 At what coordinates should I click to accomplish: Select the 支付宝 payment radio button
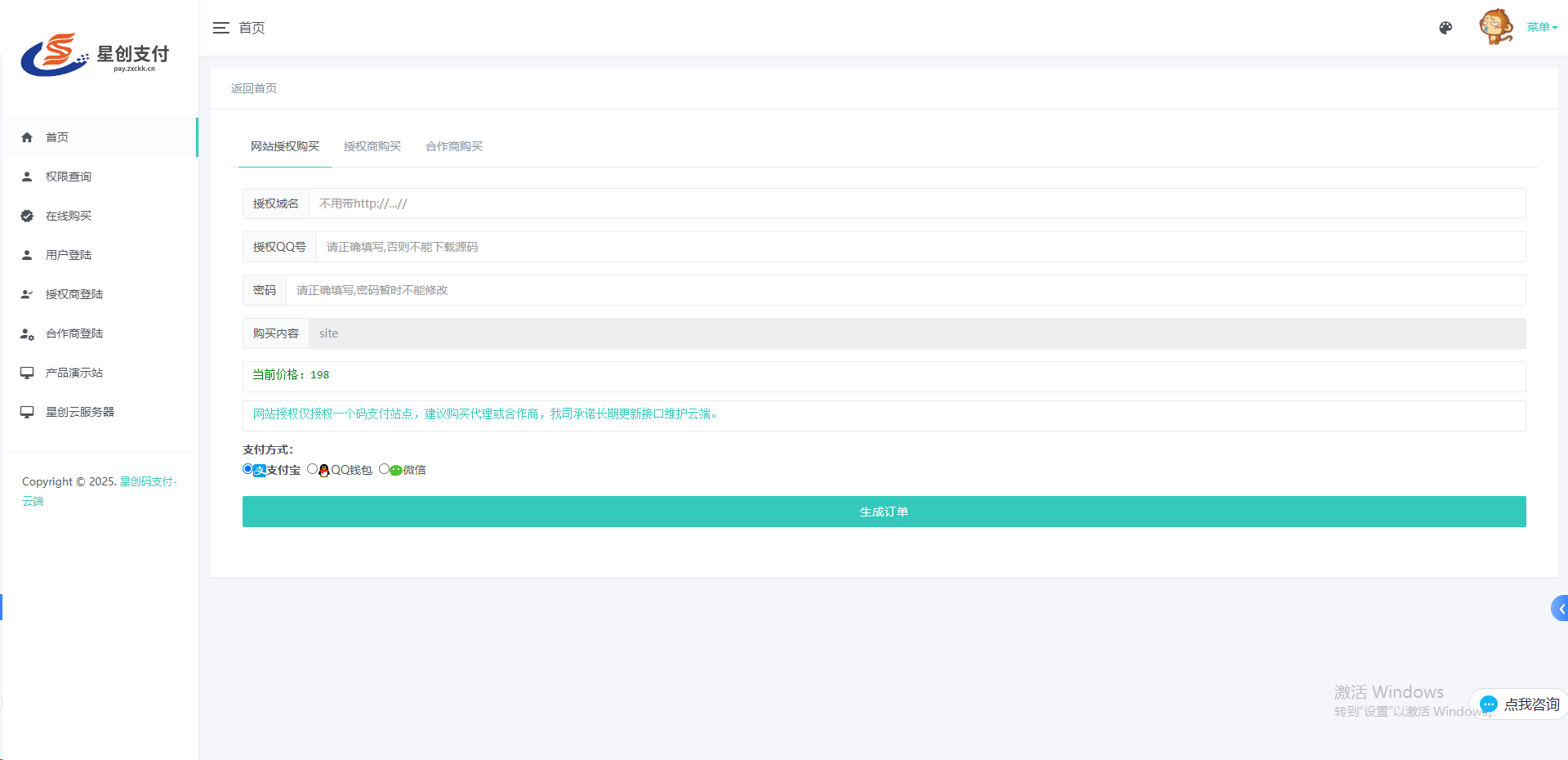tap(247, 469)
